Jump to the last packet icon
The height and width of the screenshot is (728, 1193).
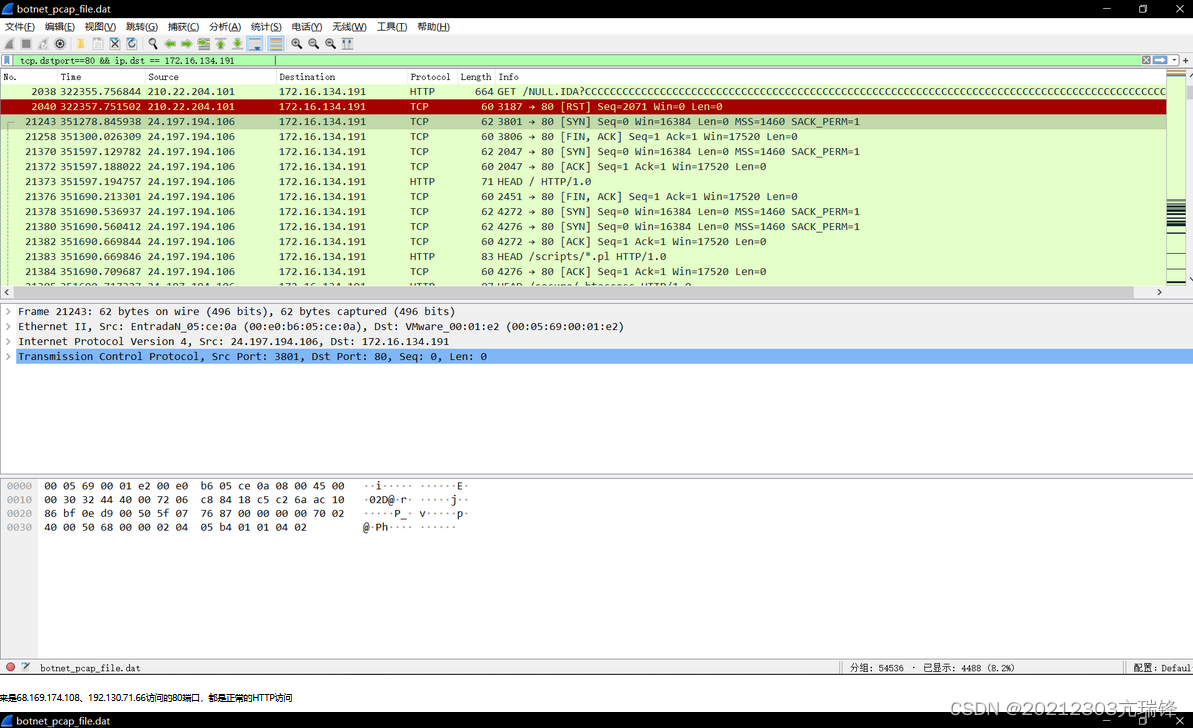[237, 44]
